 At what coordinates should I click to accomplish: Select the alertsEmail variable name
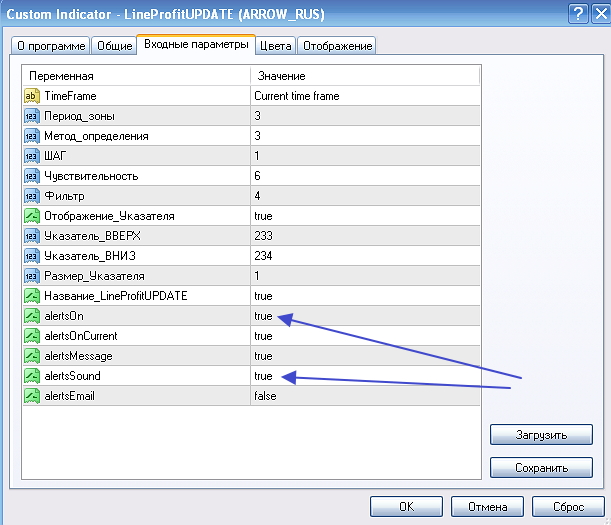69,396
